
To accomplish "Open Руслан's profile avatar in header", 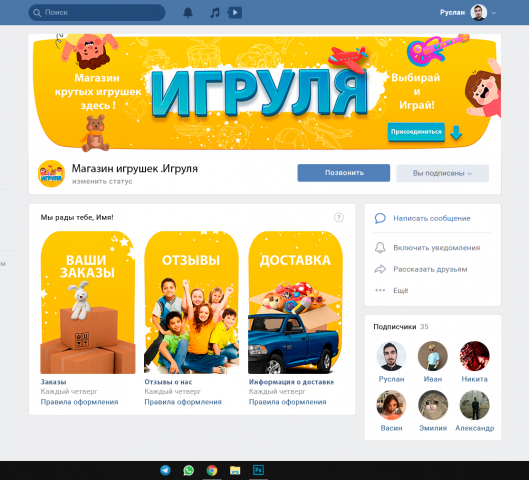I will click(x=479, y=12).
